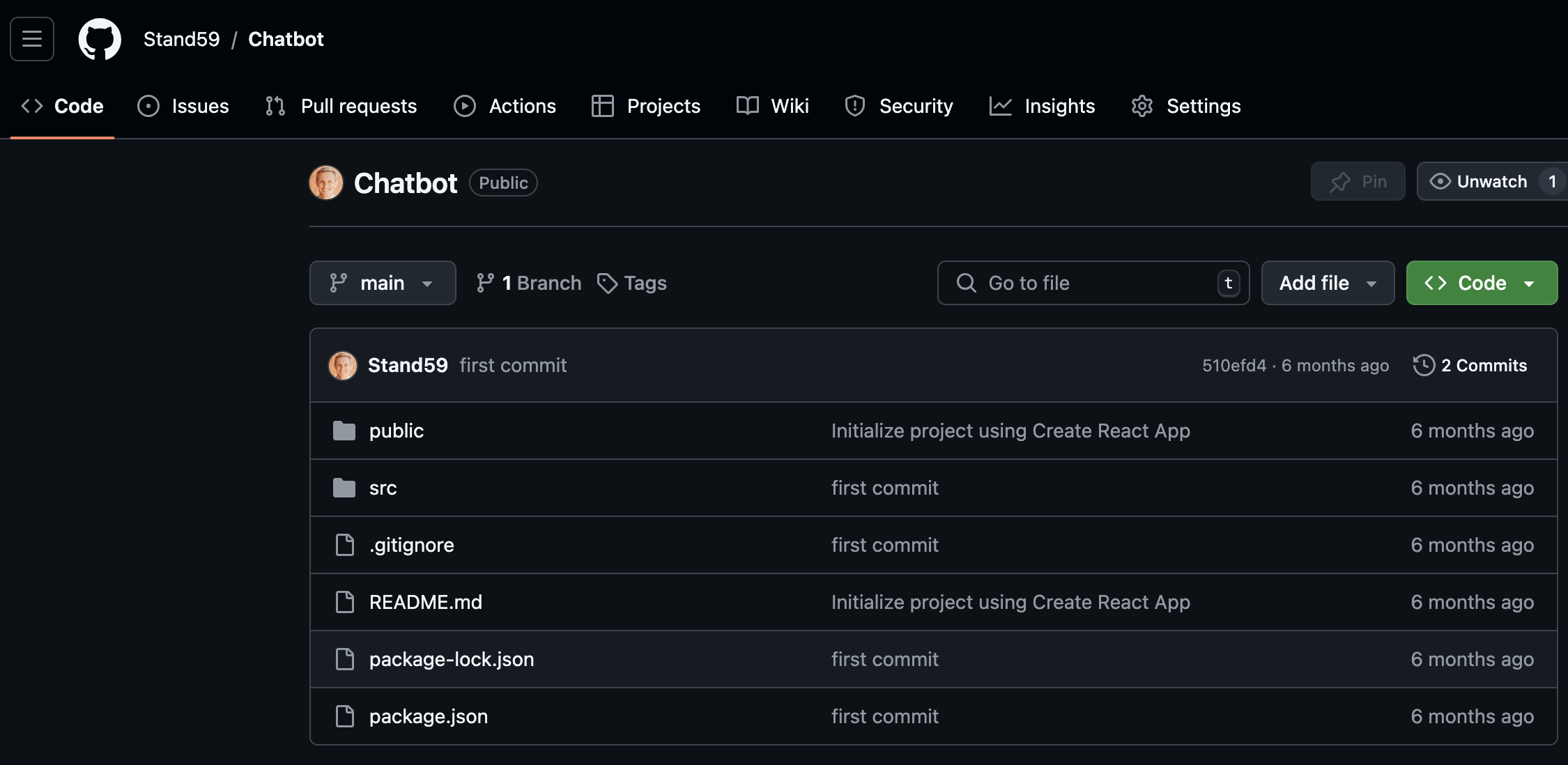This screenshot has width=1568, height=765.
Task: Click the magnifier icon in Go to file
Action: [x=967, y=283]
